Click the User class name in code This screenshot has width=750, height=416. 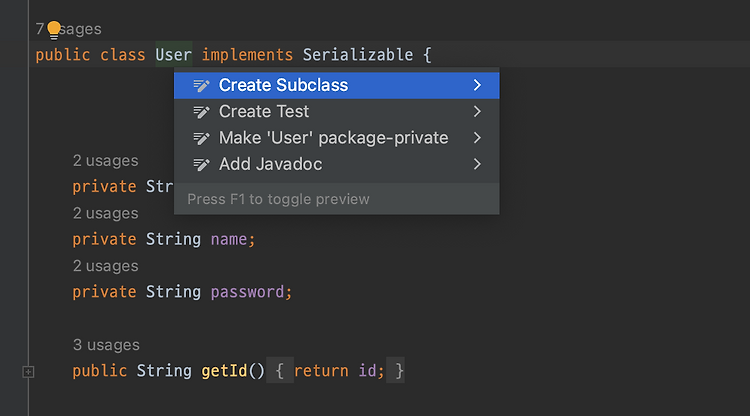[x=173, y=54]
